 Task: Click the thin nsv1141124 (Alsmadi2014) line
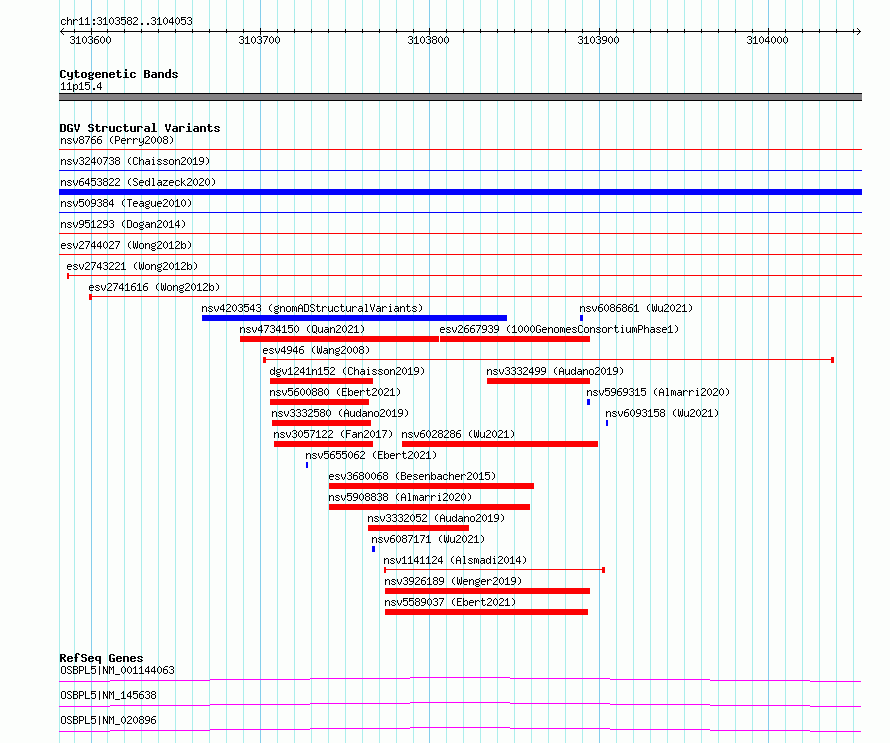click(x=494, y=570)
